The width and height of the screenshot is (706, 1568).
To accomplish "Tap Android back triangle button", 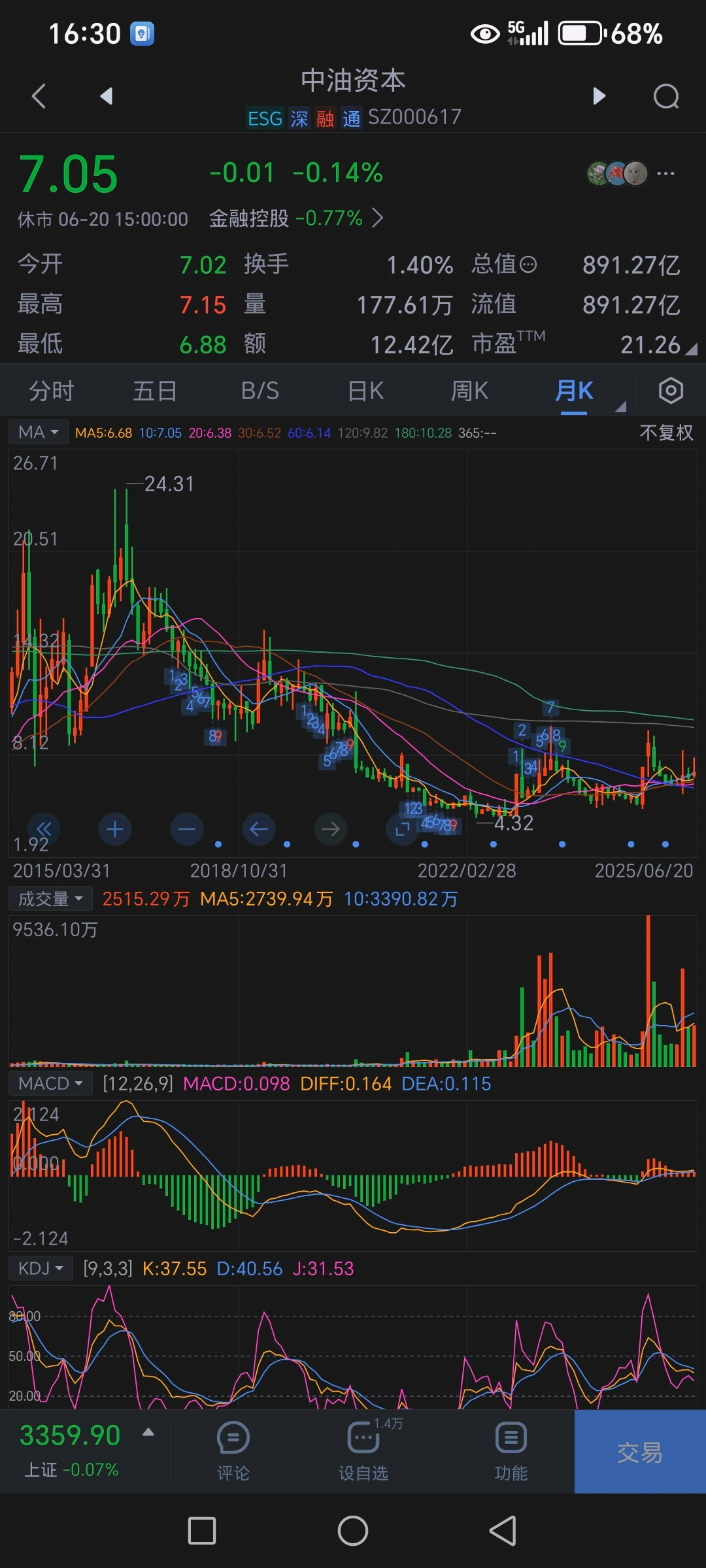I will coord(503,1531).
